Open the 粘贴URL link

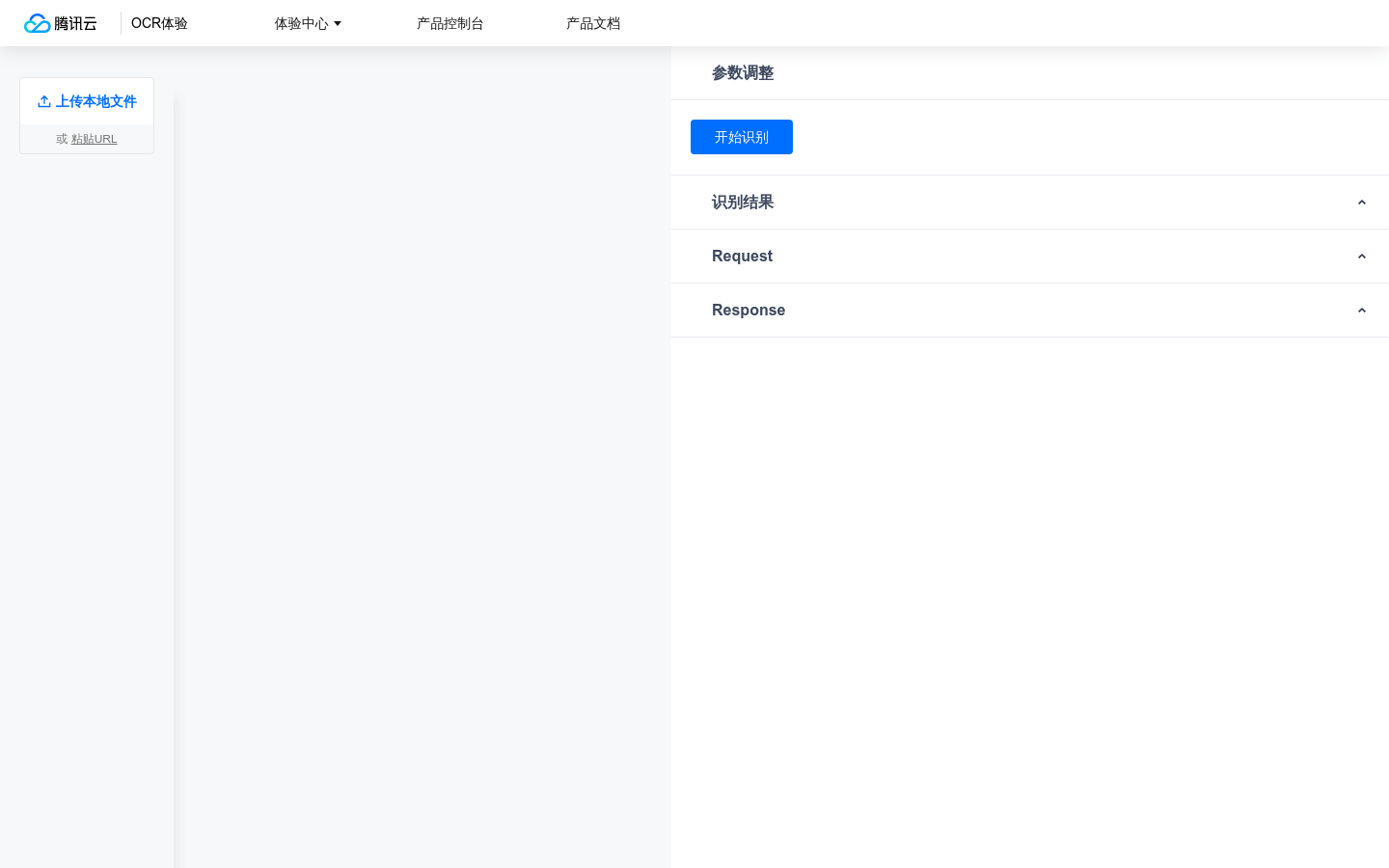(95, 139)
